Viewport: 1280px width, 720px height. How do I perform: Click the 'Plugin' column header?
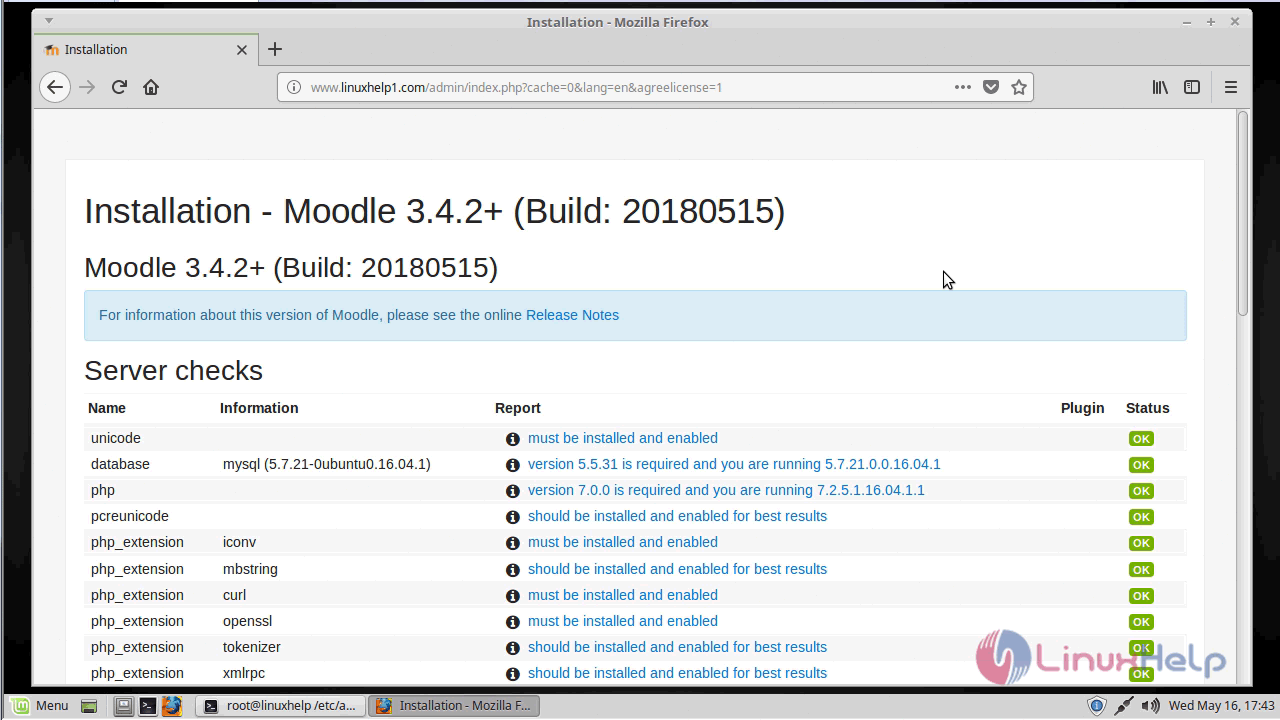(x=1082, y=408)
